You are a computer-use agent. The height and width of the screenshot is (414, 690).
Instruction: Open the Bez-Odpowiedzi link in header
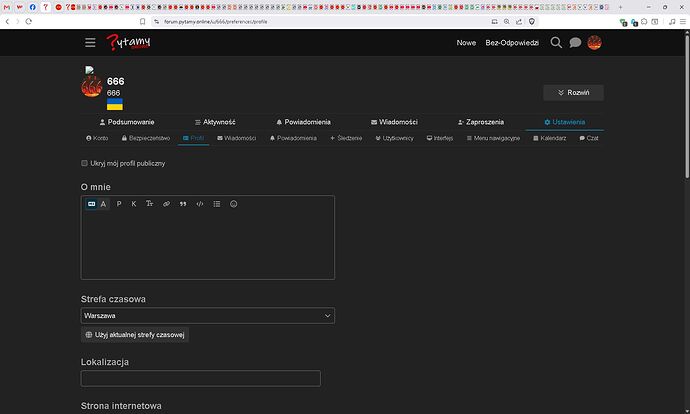tap(512, 43)
